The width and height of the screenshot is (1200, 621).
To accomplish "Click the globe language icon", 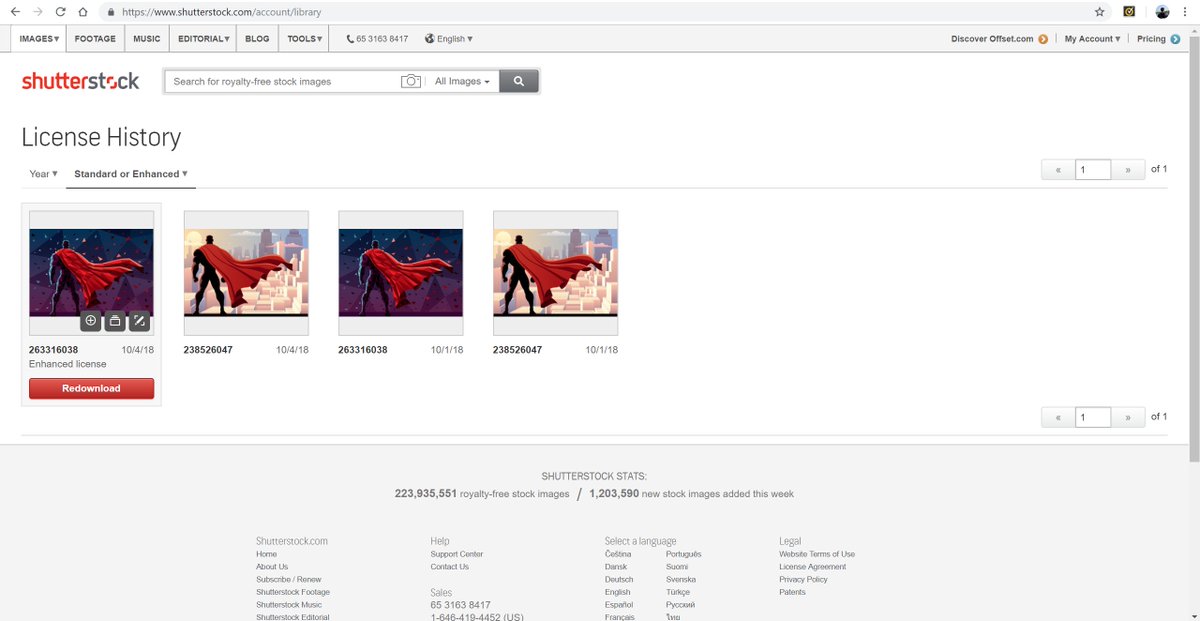I will click(x=430, y=39).
